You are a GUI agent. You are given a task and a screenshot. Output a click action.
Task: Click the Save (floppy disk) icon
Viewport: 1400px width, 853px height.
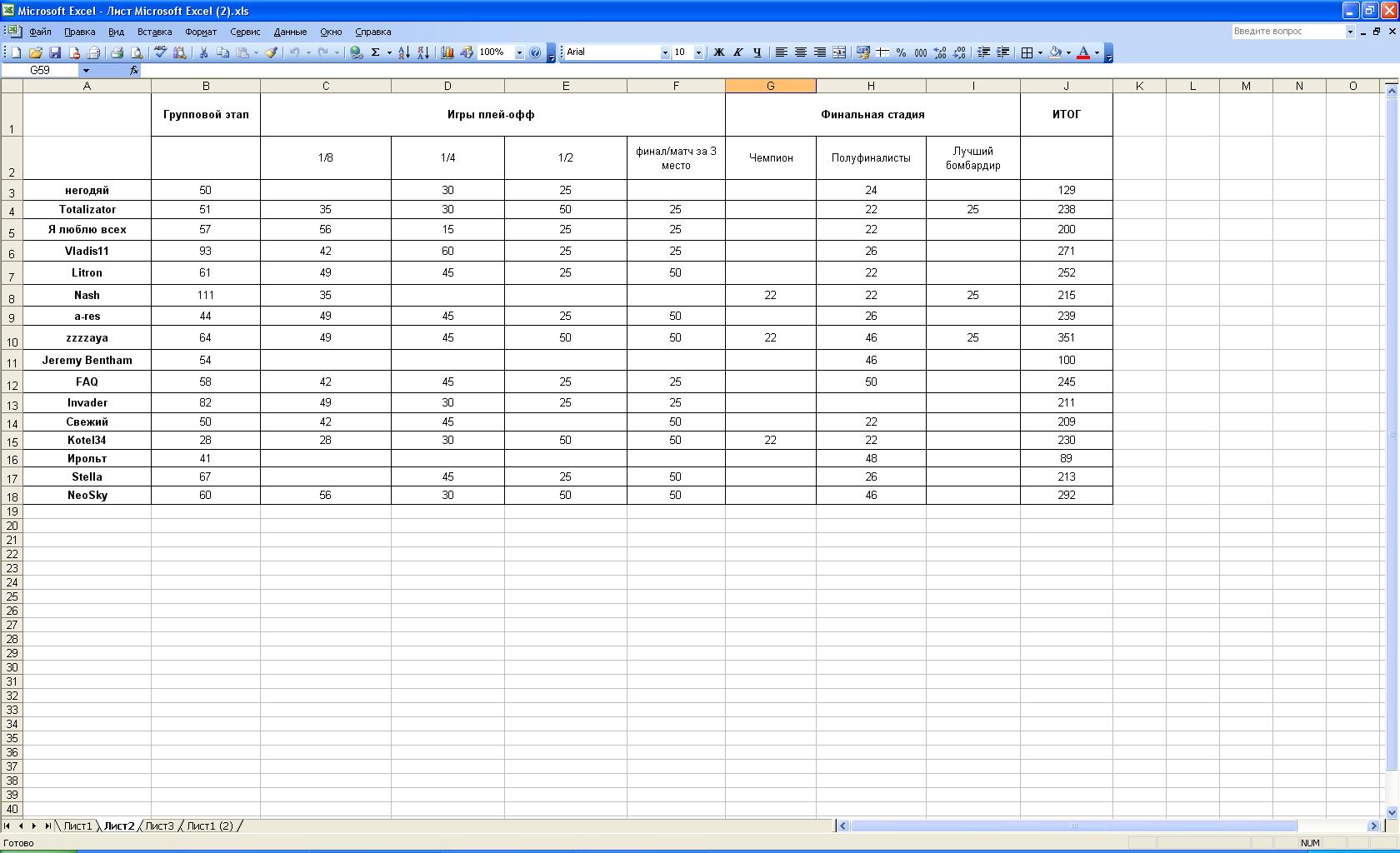(55, 52)
